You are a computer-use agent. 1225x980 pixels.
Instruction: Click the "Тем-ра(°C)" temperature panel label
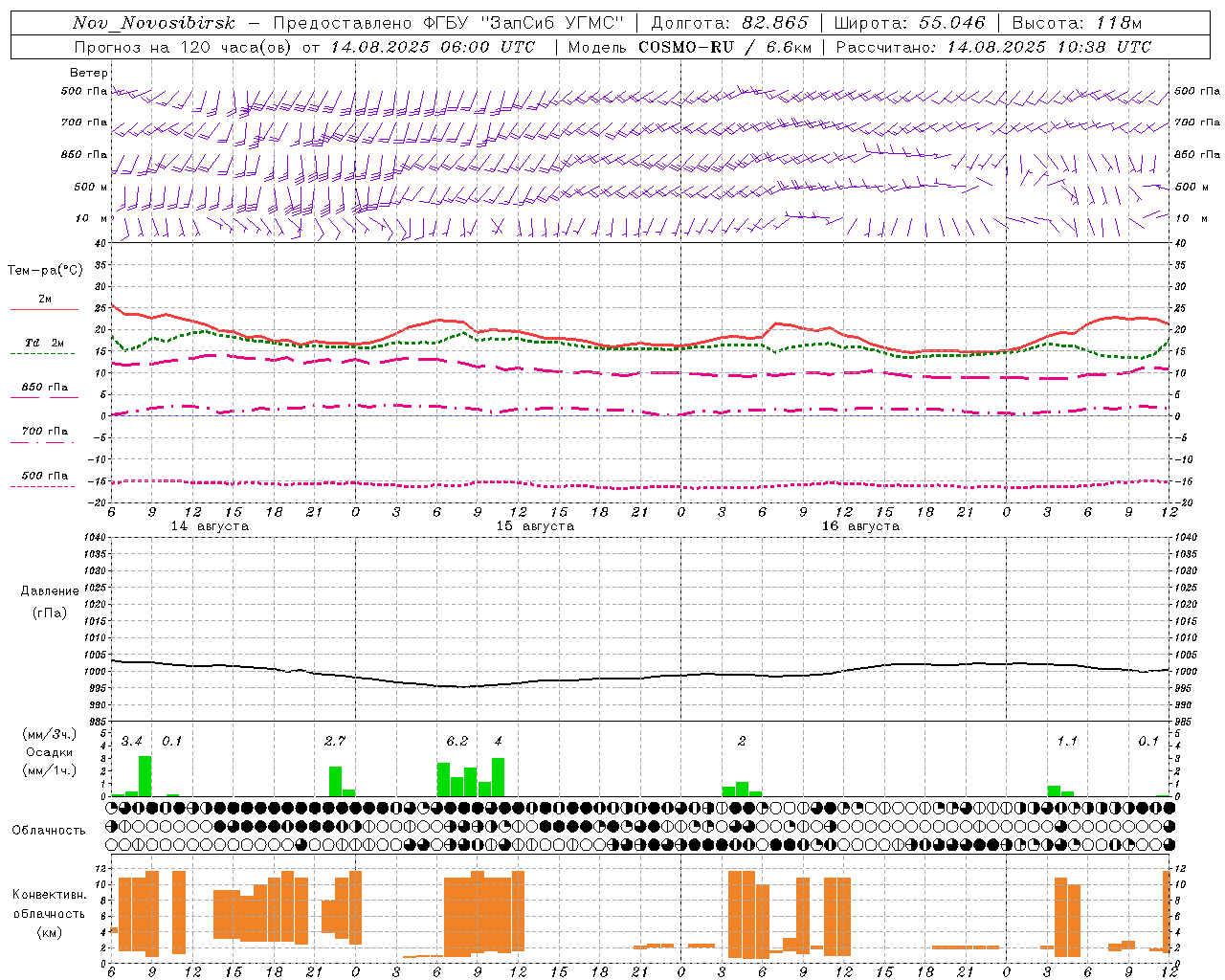pyautogui.click(x=45, y=271)
